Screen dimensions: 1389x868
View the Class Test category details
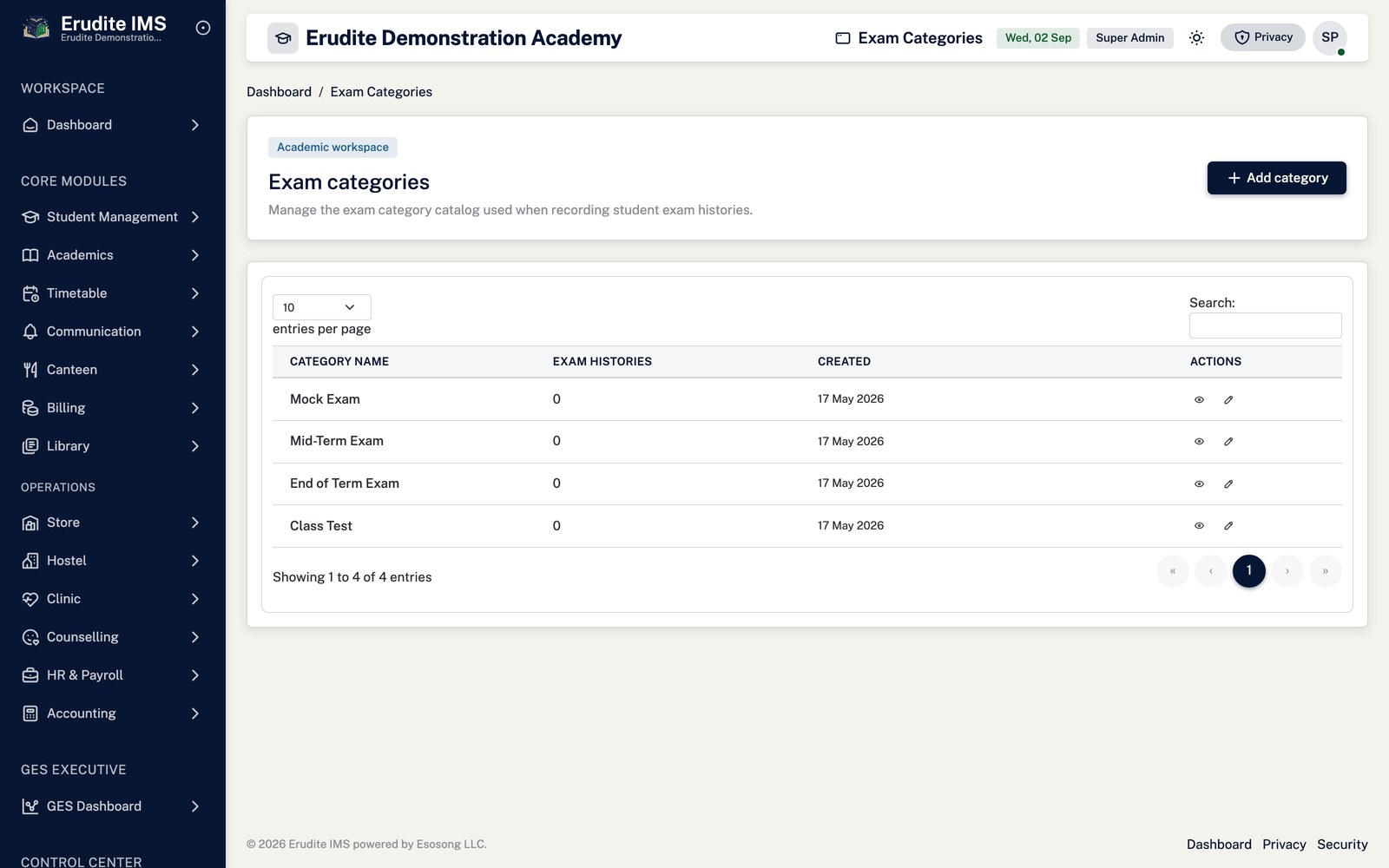click(1199, 526)
